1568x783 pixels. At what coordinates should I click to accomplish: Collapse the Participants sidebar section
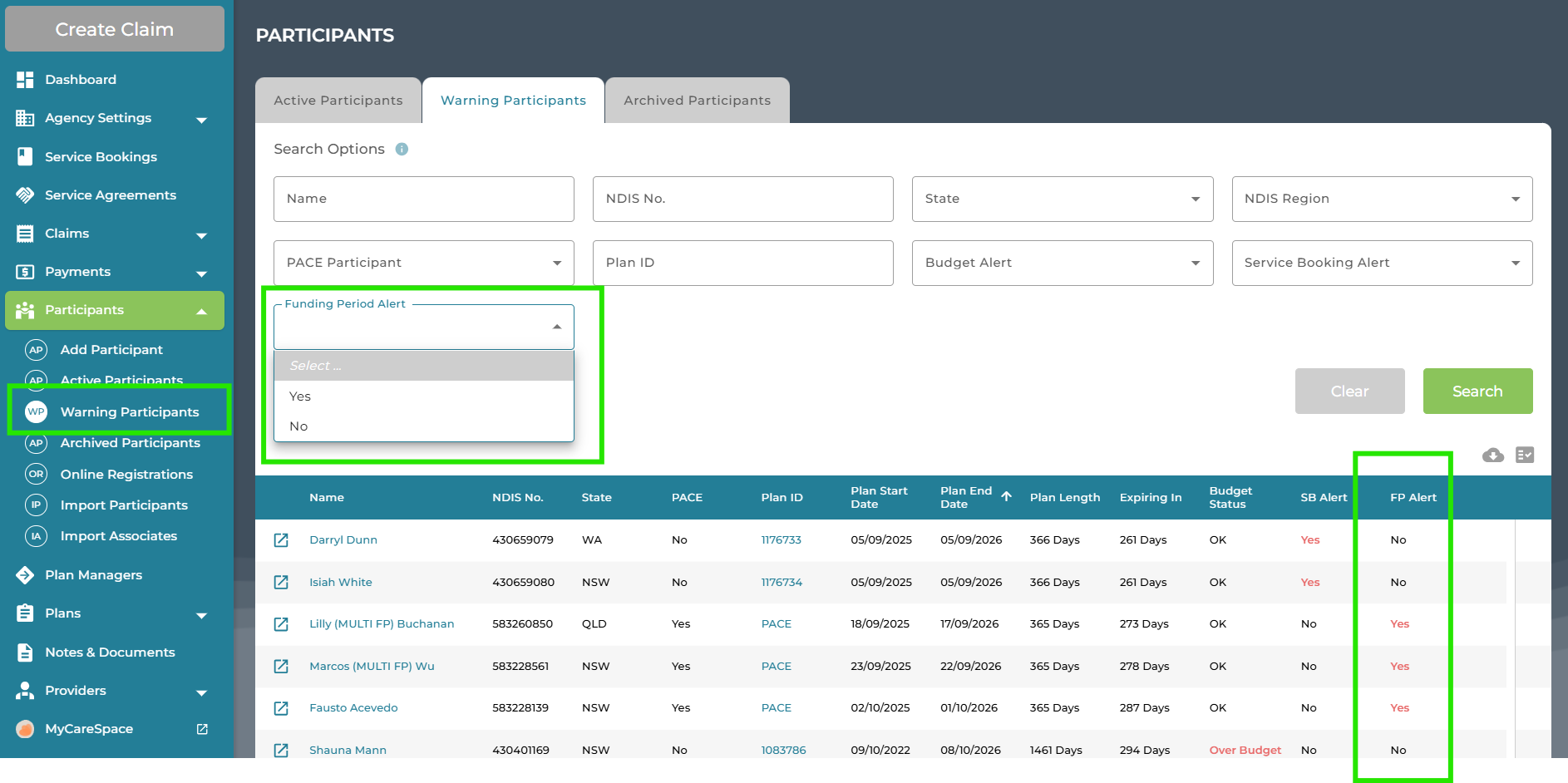pyautogui.click(x=201, y=311)
